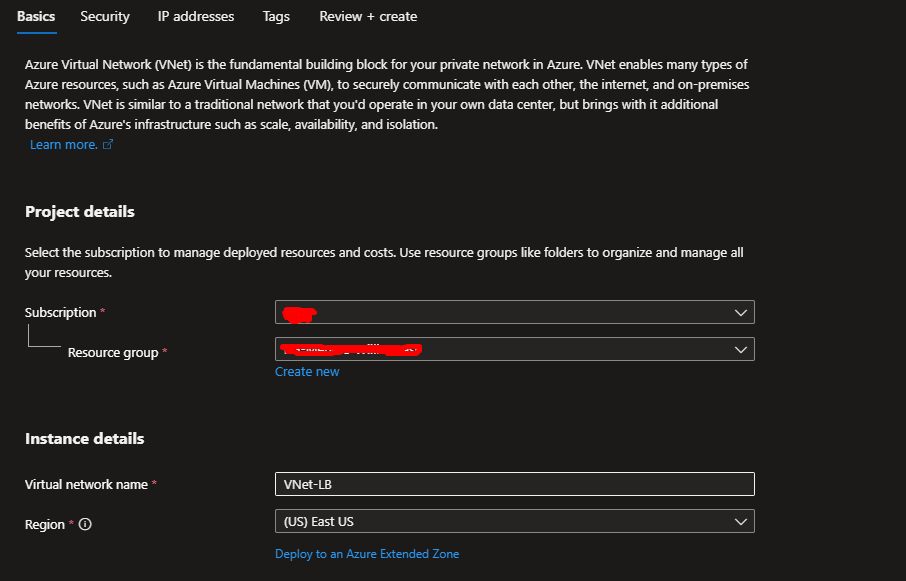Image resolution: width=906 pixels, height=581 pixels.
Task: Open the (US) East US region dropdown
Action: (514, 522)
